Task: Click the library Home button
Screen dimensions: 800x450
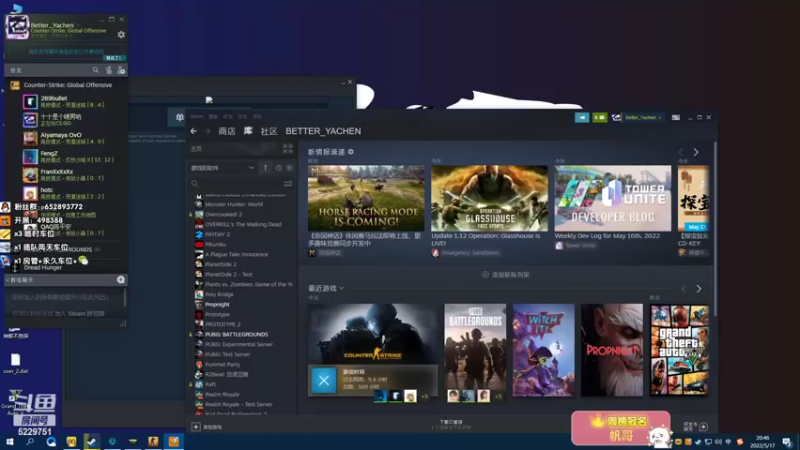Action: tap(234, 148)
